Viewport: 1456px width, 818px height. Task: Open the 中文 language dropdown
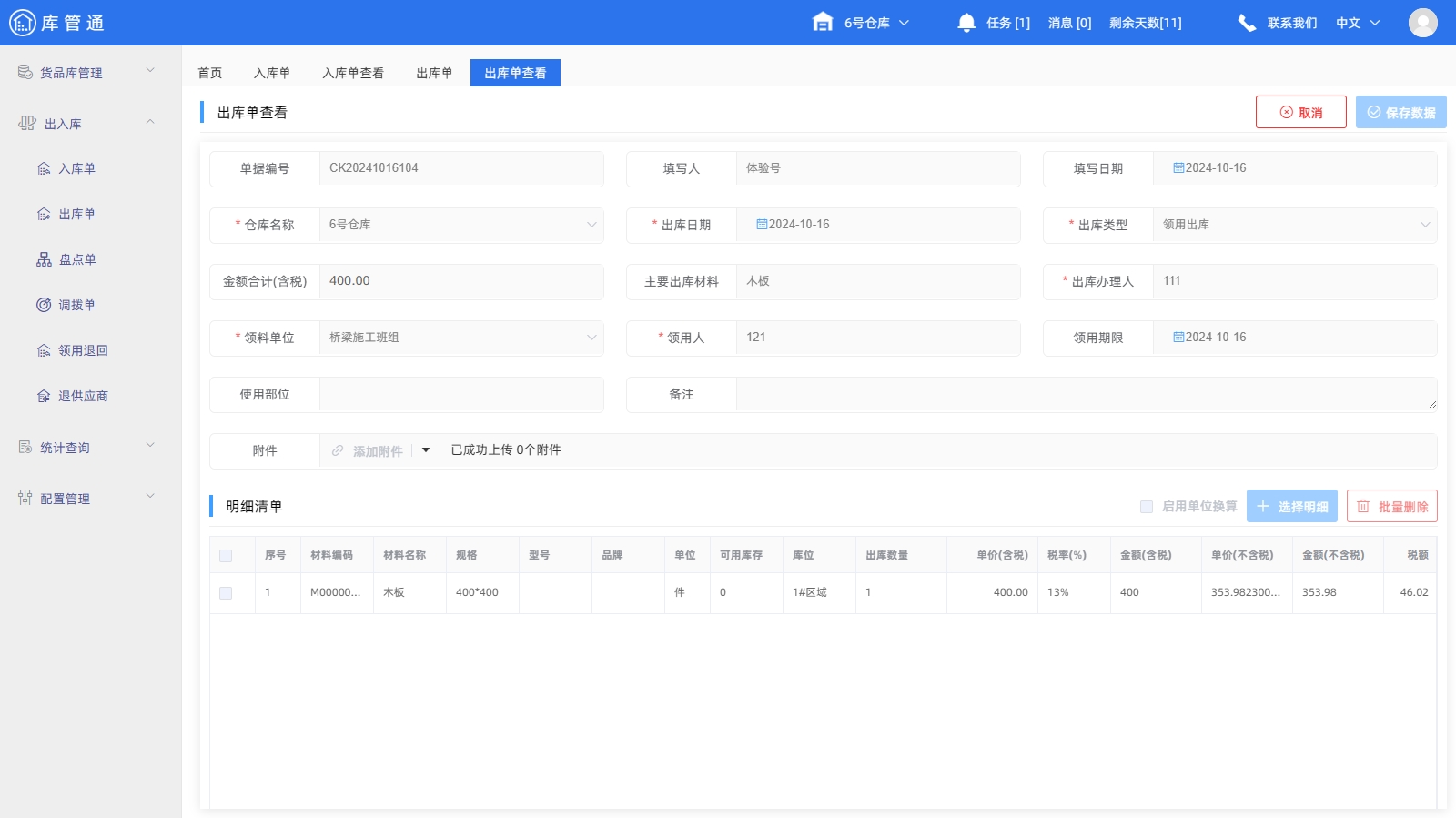pyautogui.click(x=1358, y=23)
